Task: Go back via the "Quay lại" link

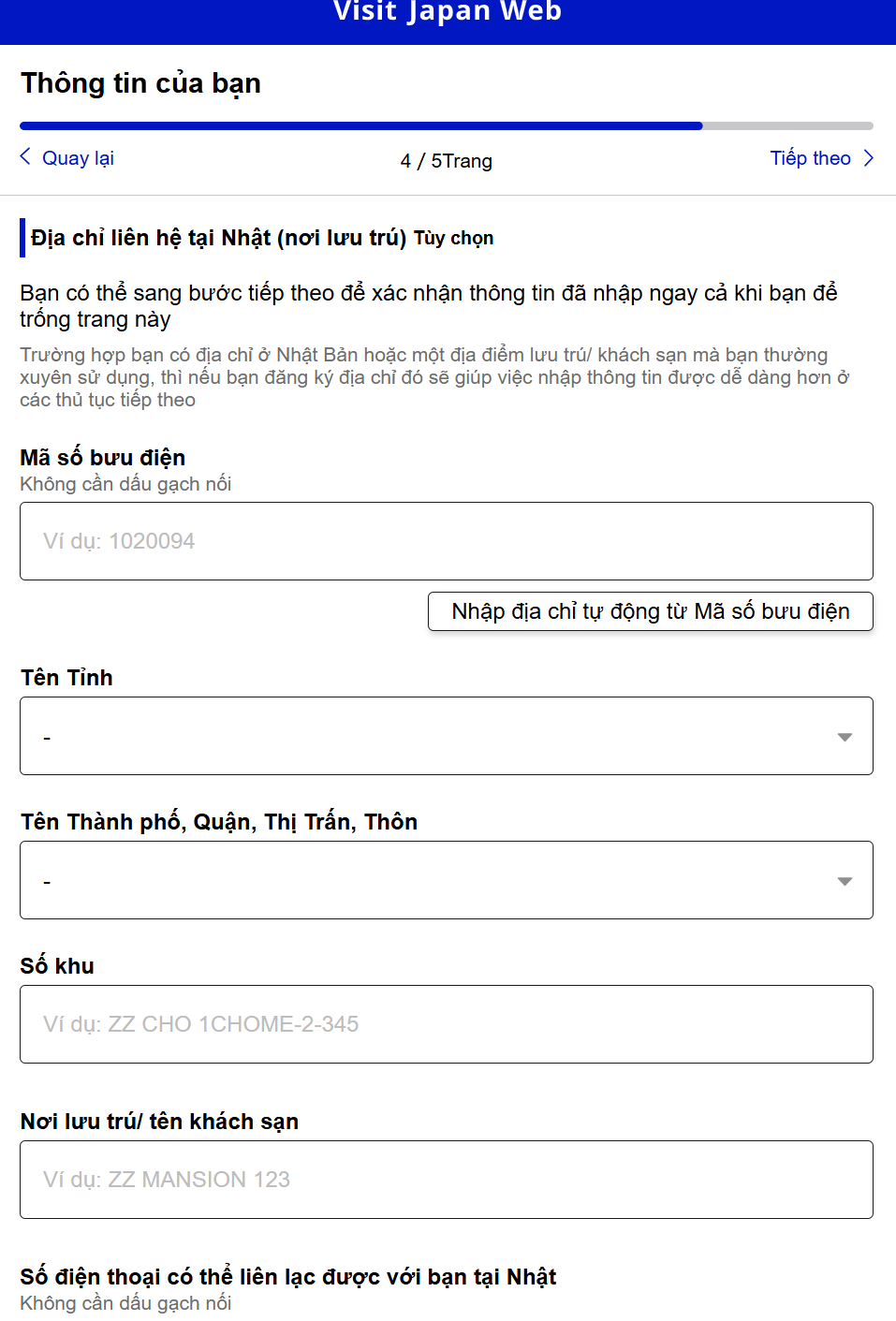Action: tap(78, 158)
